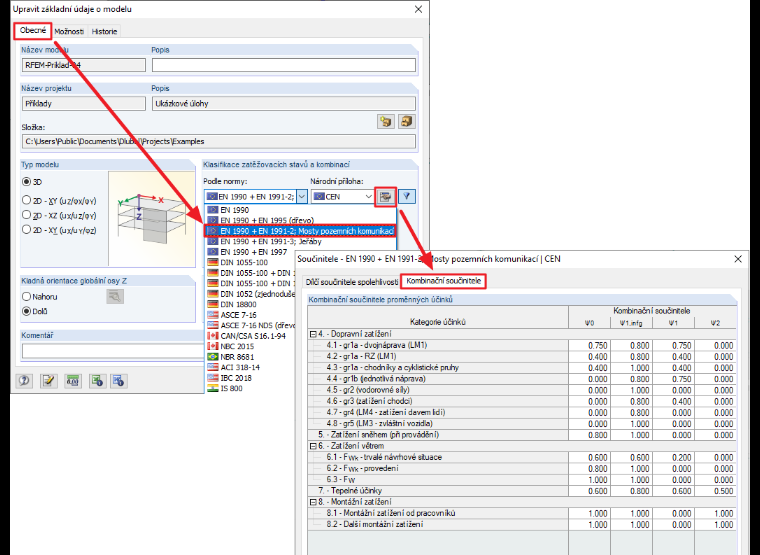
Task: Collapse the 6. Zatížení větrem group
Action: (x=313, y=446)
